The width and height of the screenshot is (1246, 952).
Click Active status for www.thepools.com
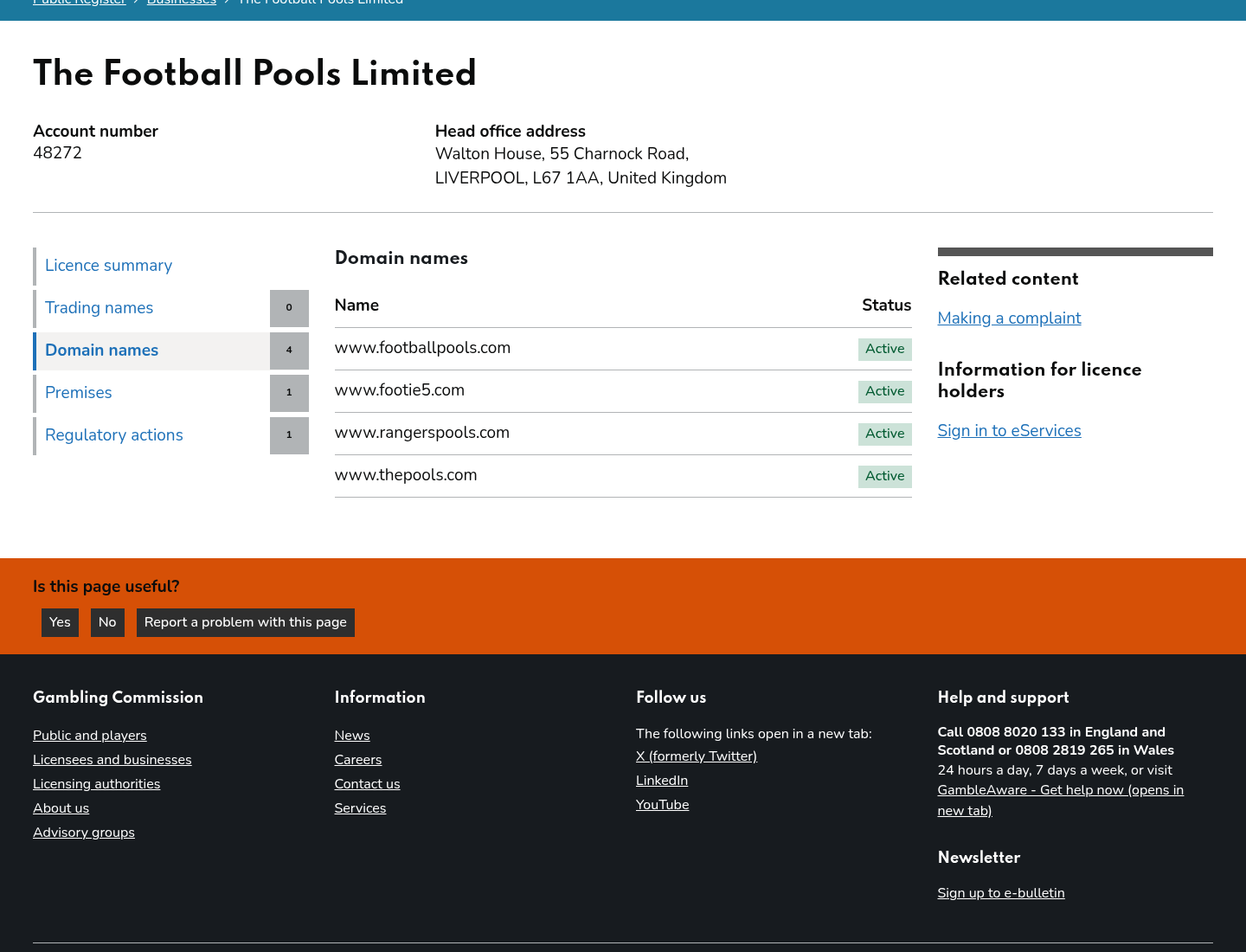point(885,476)
